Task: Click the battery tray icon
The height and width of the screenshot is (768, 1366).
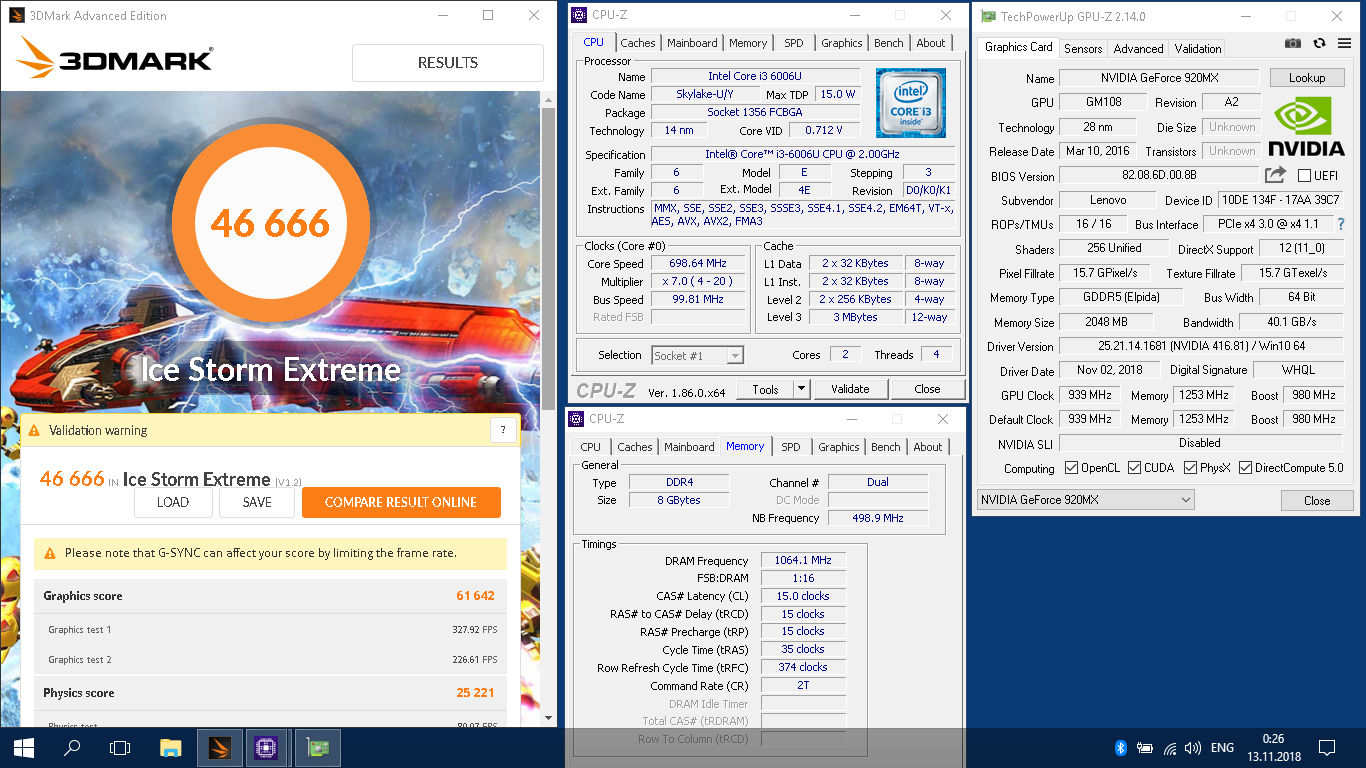Action: coord(1145,747)
